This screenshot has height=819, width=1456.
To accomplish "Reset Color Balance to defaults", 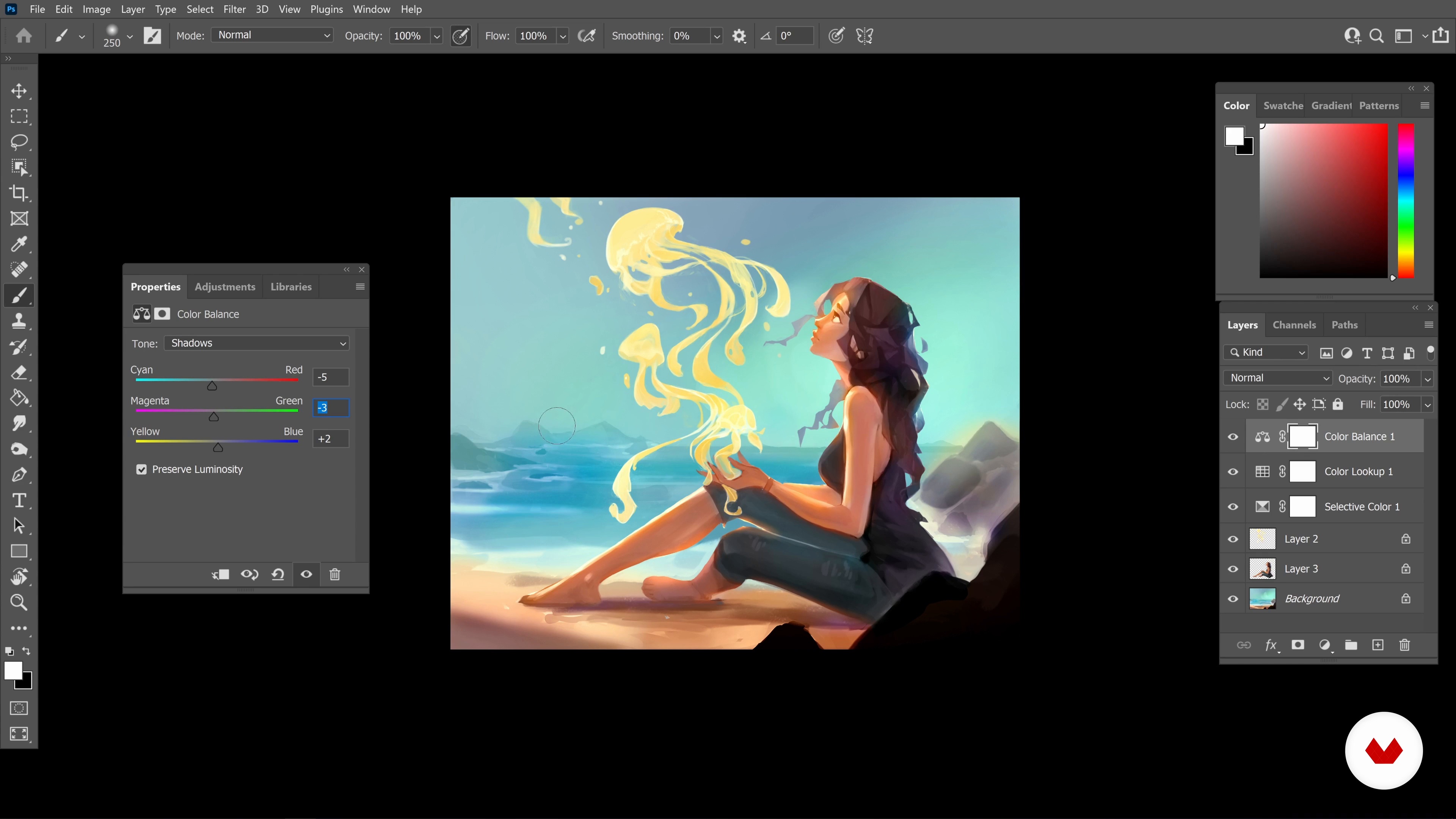I will (x=278, y=574).
